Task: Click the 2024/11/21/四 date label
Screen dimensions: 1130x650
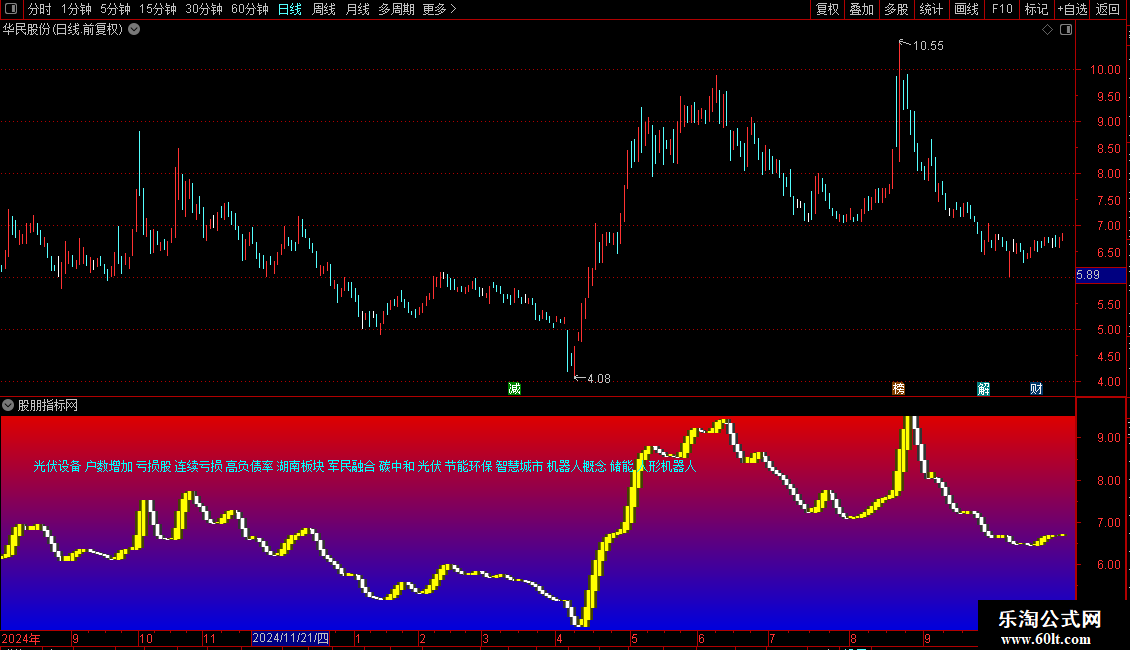Action: [290, 638]
